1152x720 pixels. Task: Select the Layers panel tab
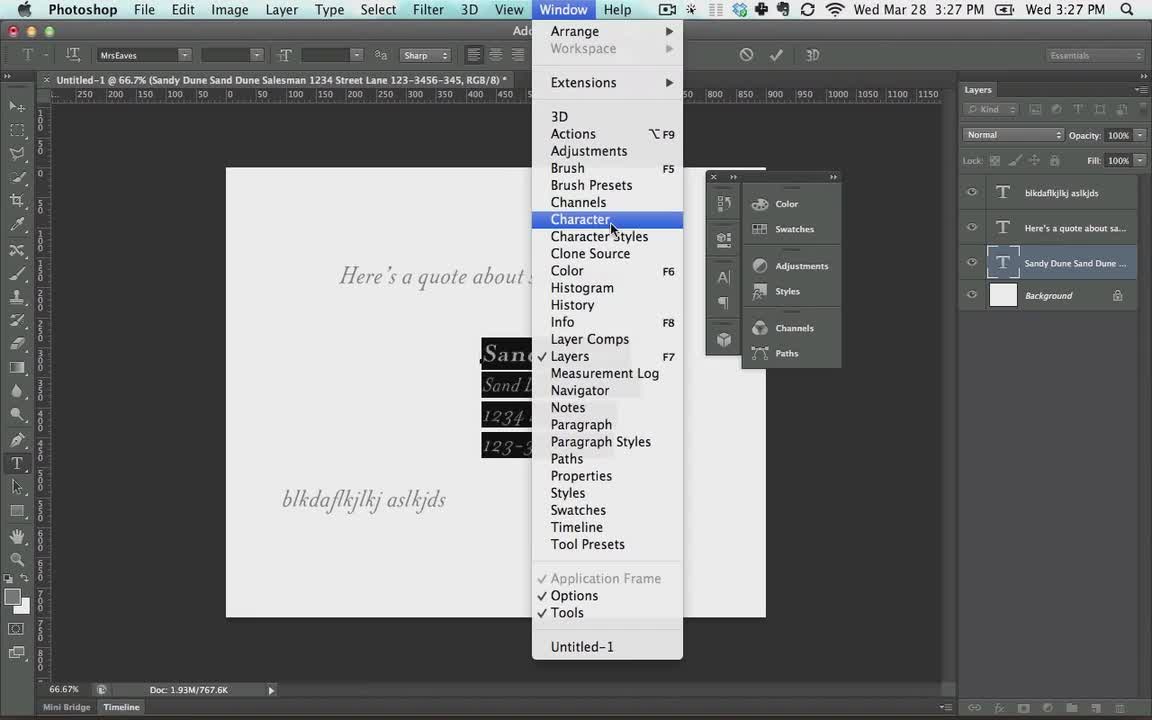point(978,90)
